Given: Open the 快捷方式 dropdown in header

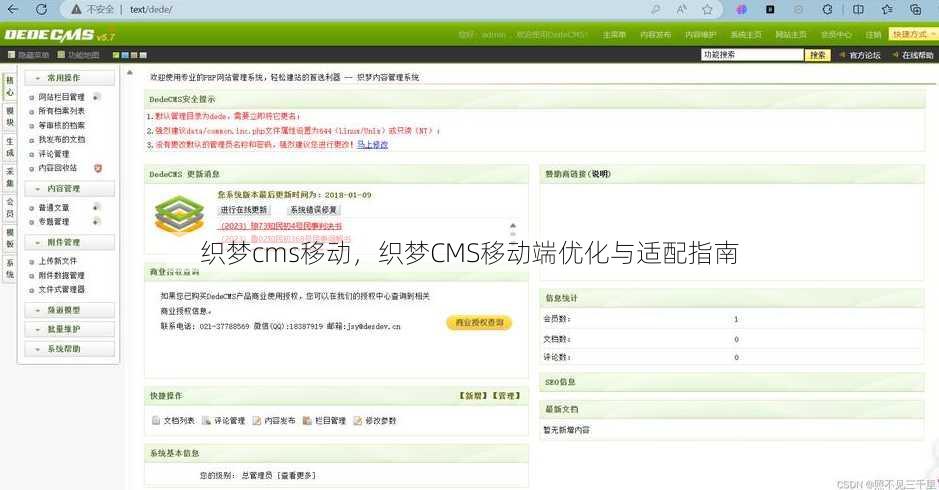Looking at the screenshot, I should click(x=913, y=35).
